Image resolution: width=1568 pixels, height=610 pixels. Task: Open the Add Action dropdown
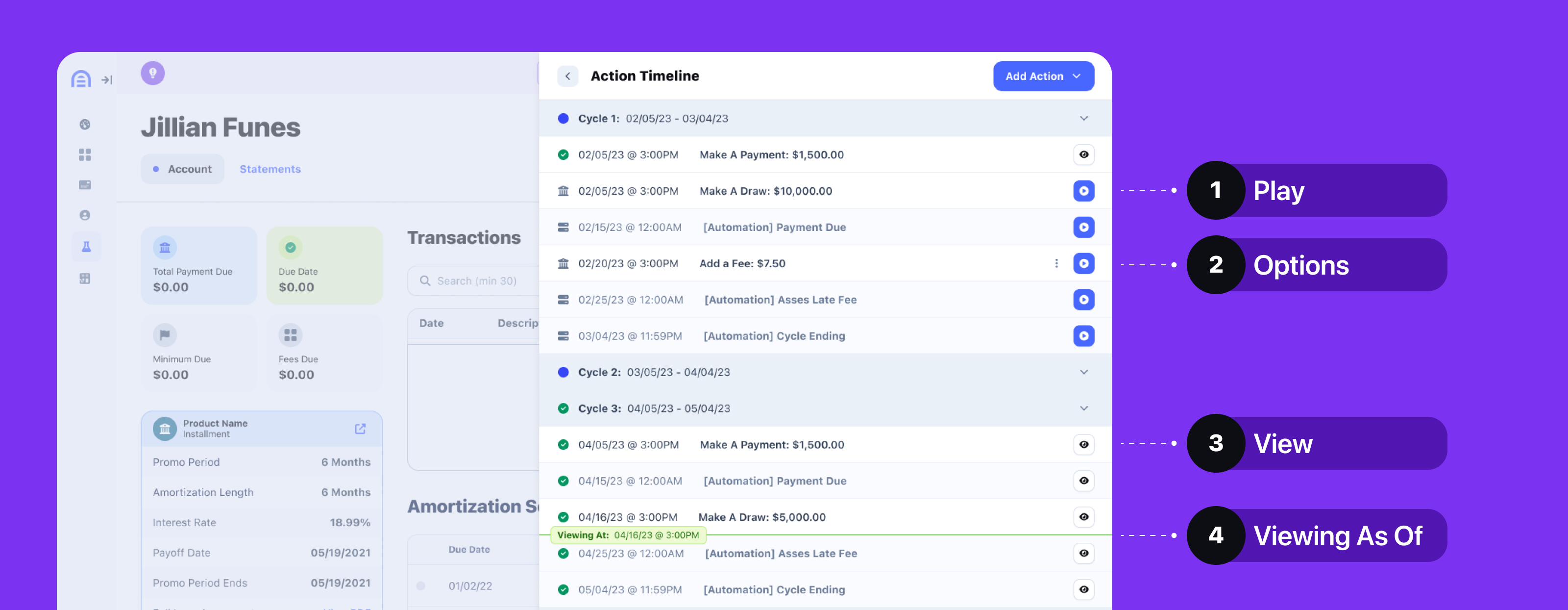pos(1043,76)
